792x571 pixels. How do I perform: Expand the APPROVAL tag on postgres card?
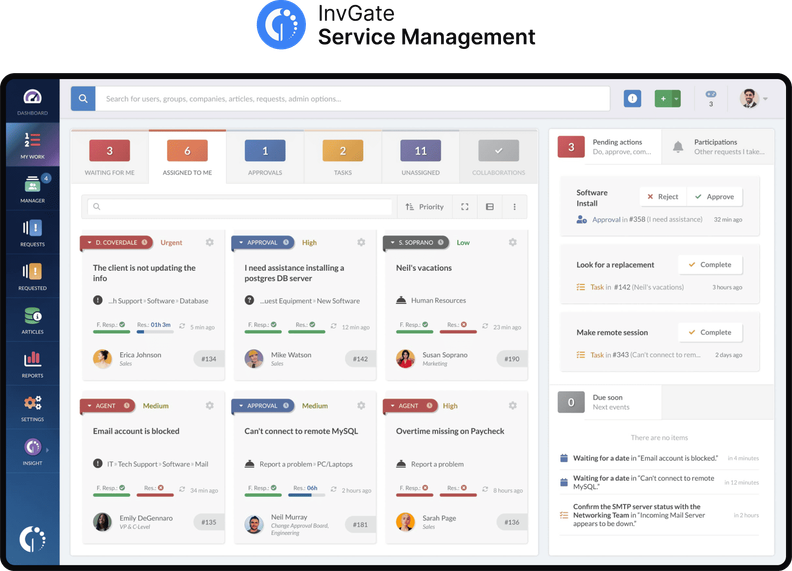263,243
